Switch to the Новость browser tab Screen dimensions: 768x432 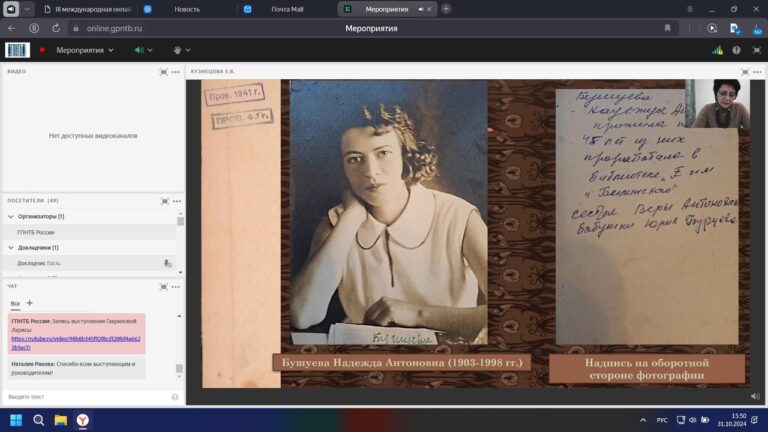187,9
